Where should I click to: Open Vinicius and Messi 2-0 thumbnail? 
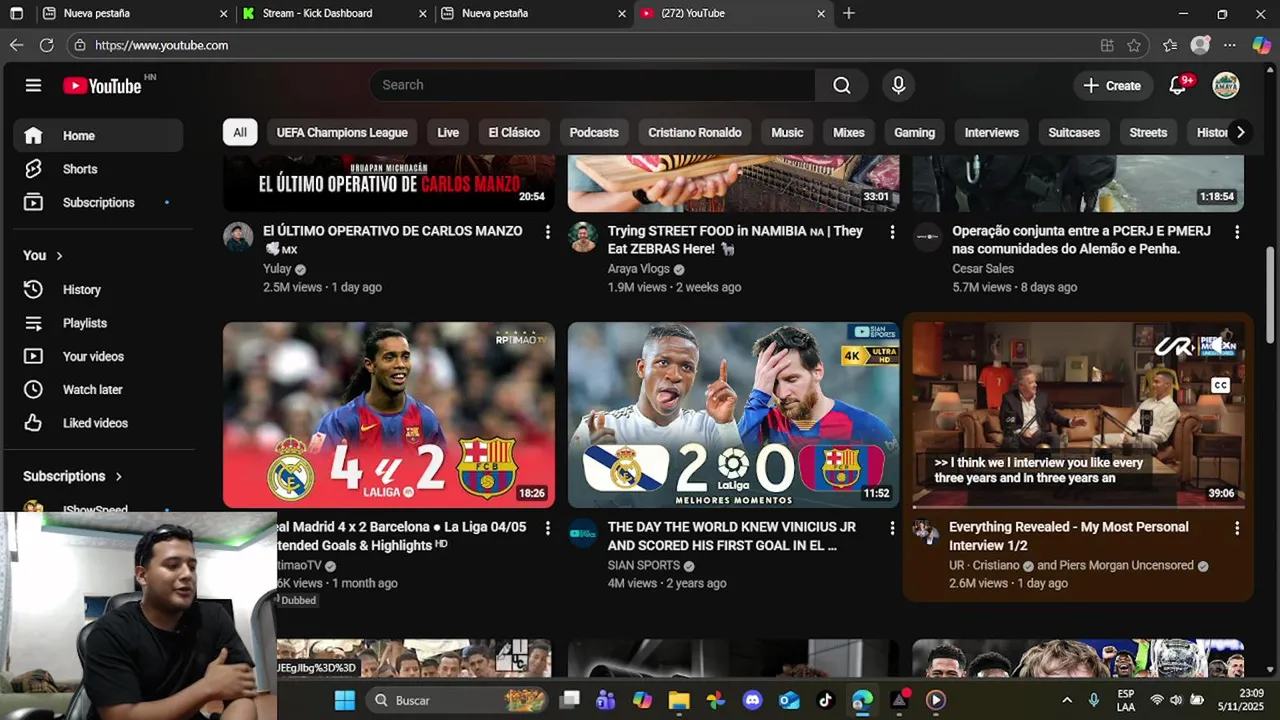pyautogui.click(x=733, y=415)
